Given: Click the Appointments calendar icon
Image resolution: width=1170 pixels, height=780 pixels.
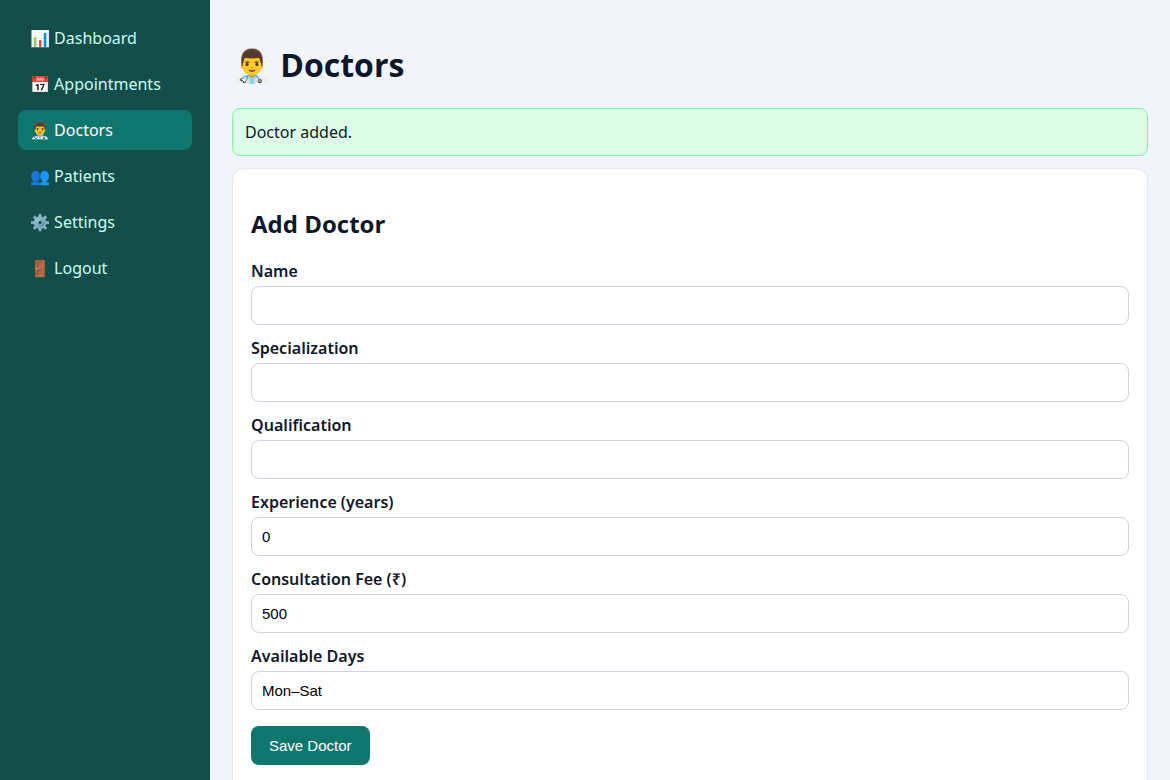Looking at the screenshot, I should [40, 84].
